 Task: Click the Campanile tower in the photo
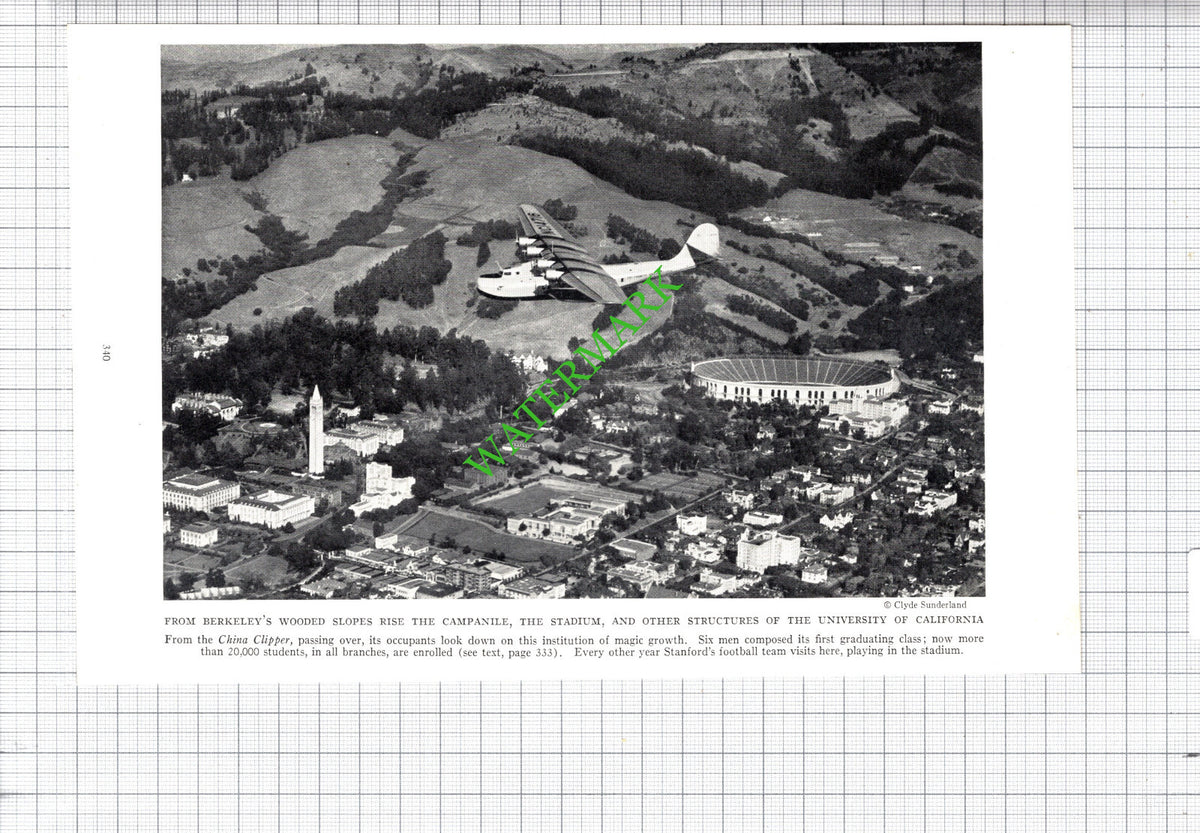pos(316,430)
